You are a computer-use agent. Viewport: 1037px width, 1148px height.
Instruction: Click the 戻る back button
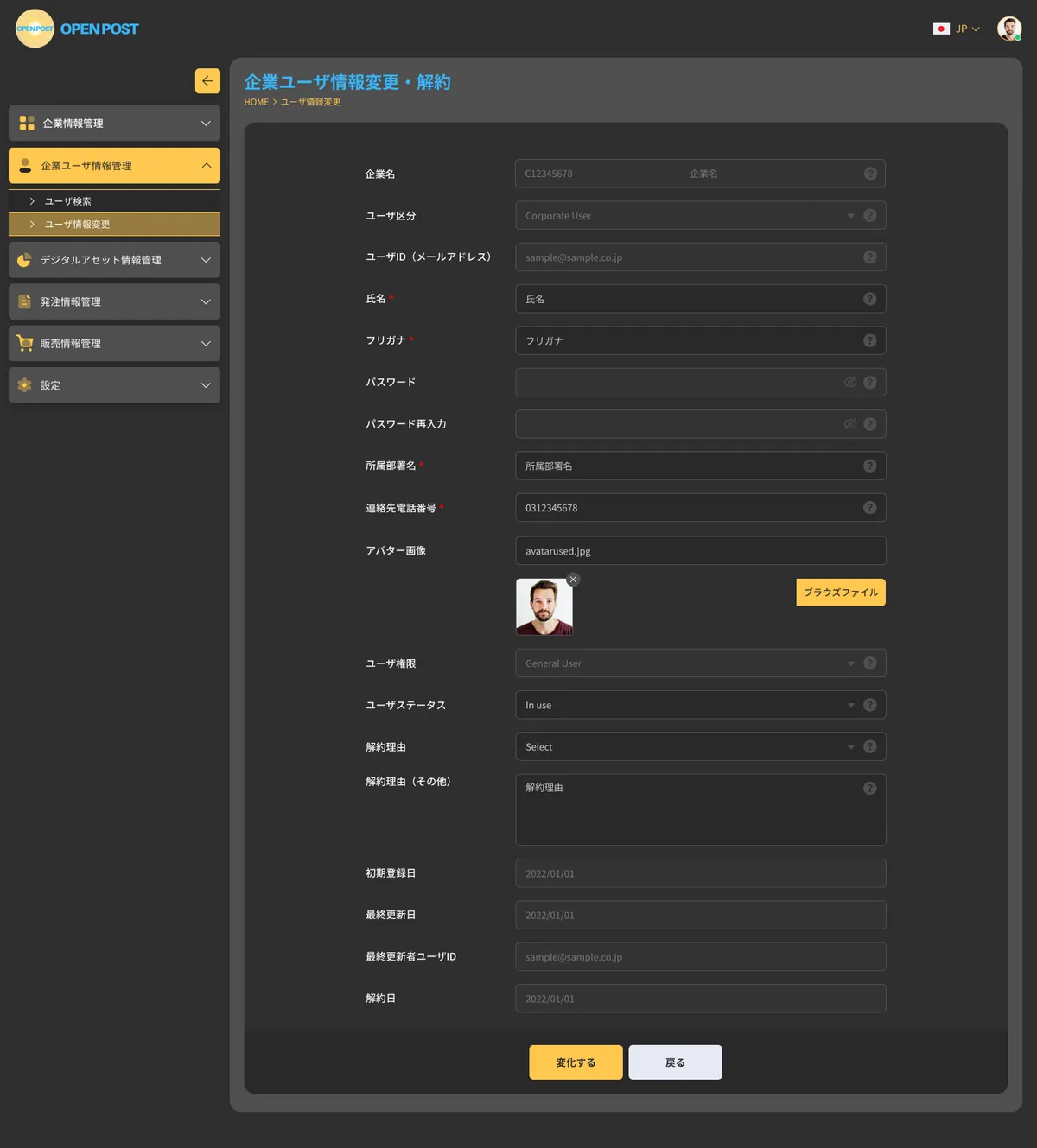(675, 1062)
